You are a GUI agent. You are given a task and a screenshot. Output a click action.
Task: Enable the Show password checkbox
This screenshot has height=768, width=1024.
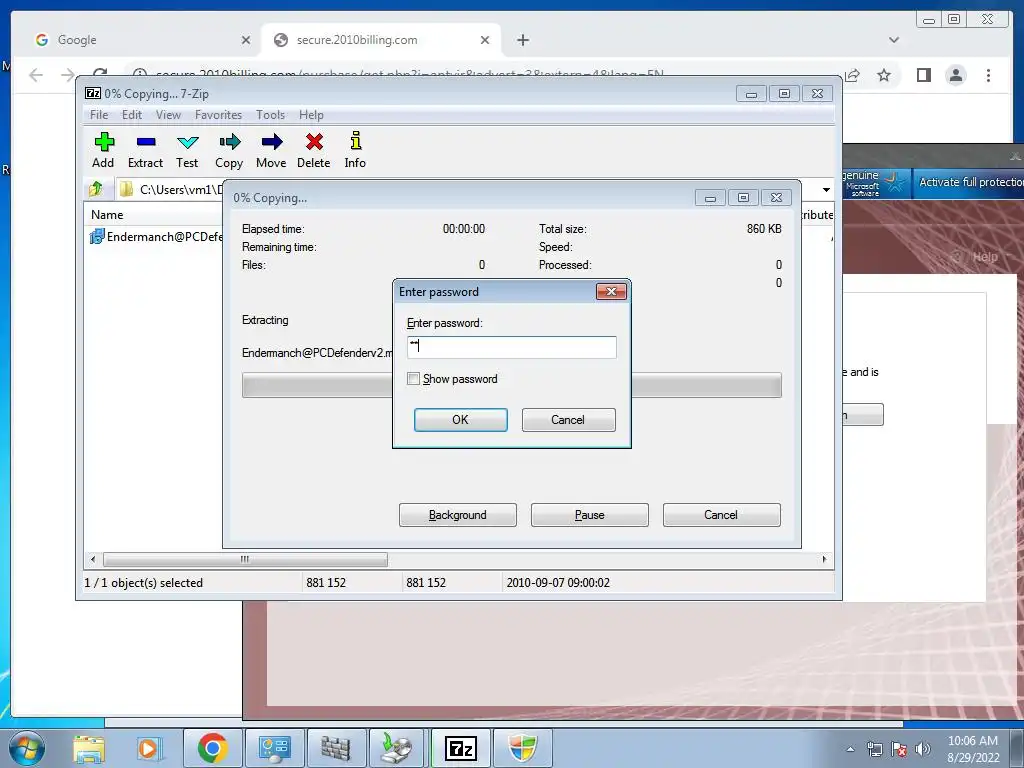(413, 379)
